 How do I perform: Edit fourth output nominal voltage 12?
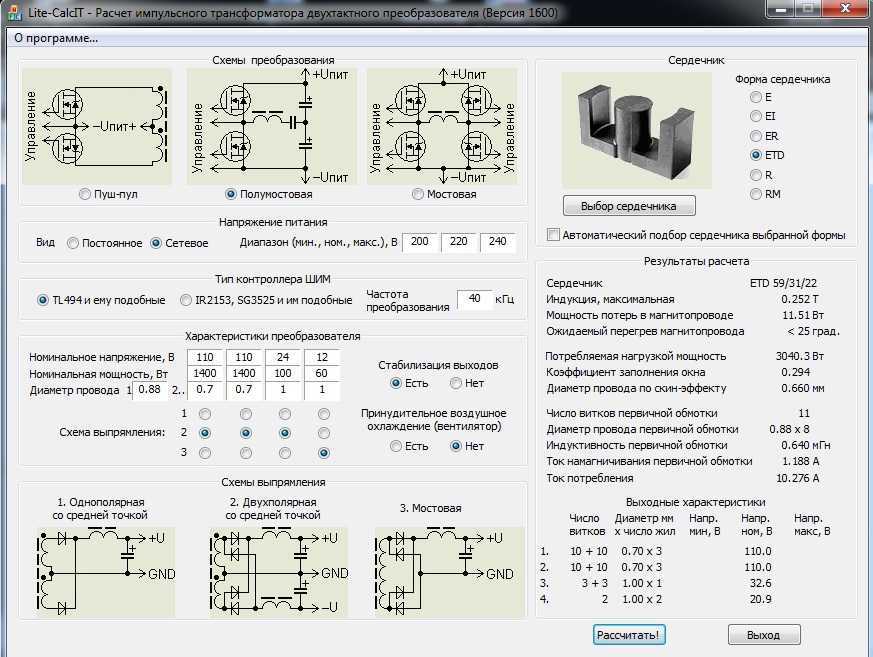tap(321, 357)
